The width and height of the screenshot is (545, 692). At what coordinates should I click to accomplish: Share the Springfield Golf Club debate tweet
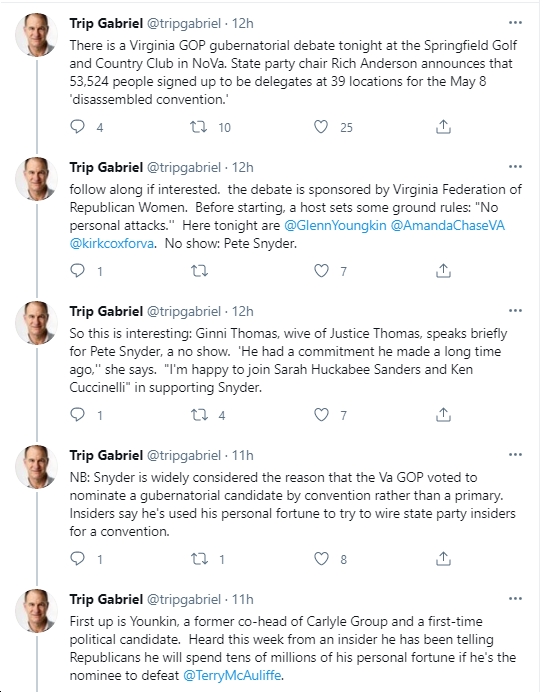pos(443,127)
